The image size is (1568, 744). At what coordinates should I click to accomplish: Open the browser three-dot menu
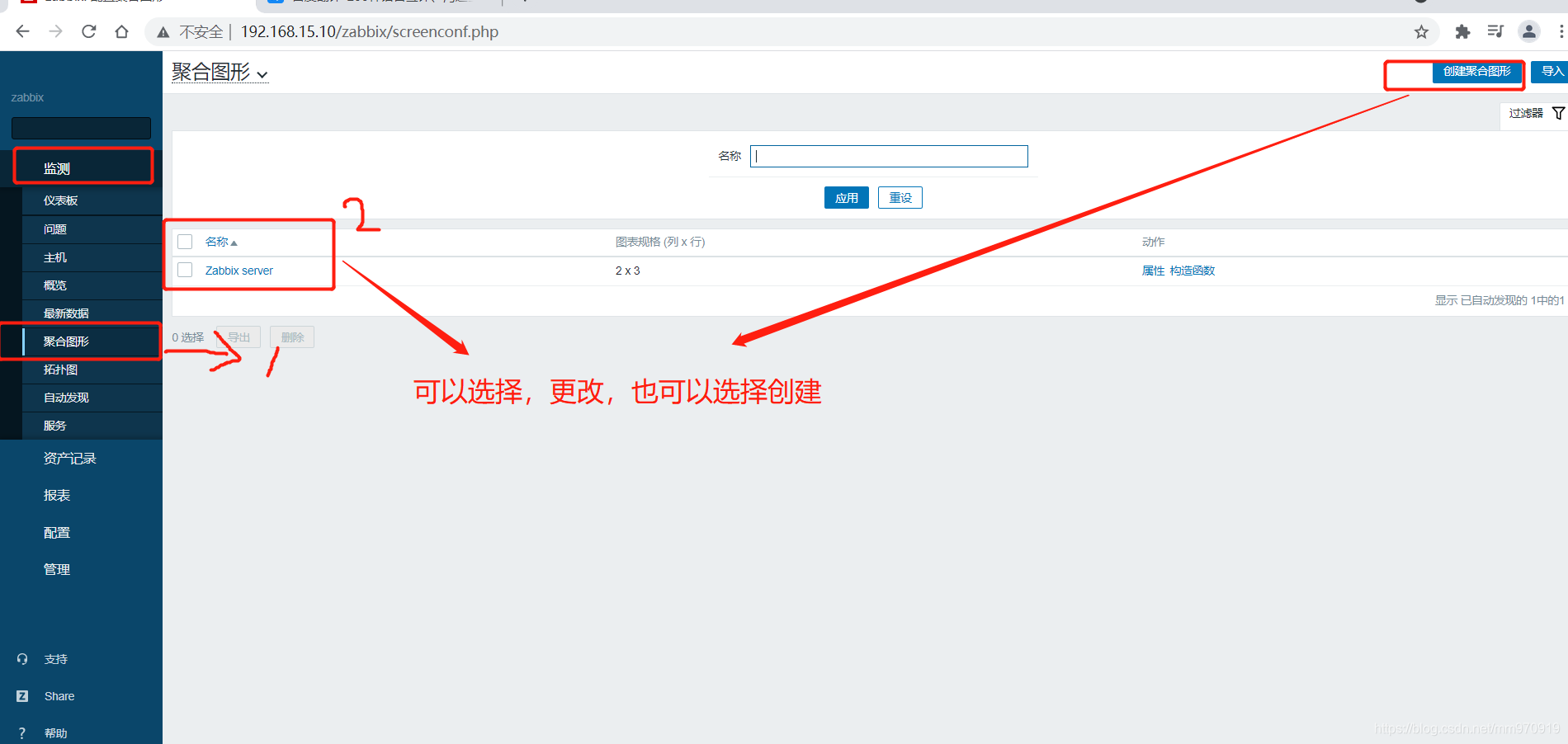tap(1561, 31)
